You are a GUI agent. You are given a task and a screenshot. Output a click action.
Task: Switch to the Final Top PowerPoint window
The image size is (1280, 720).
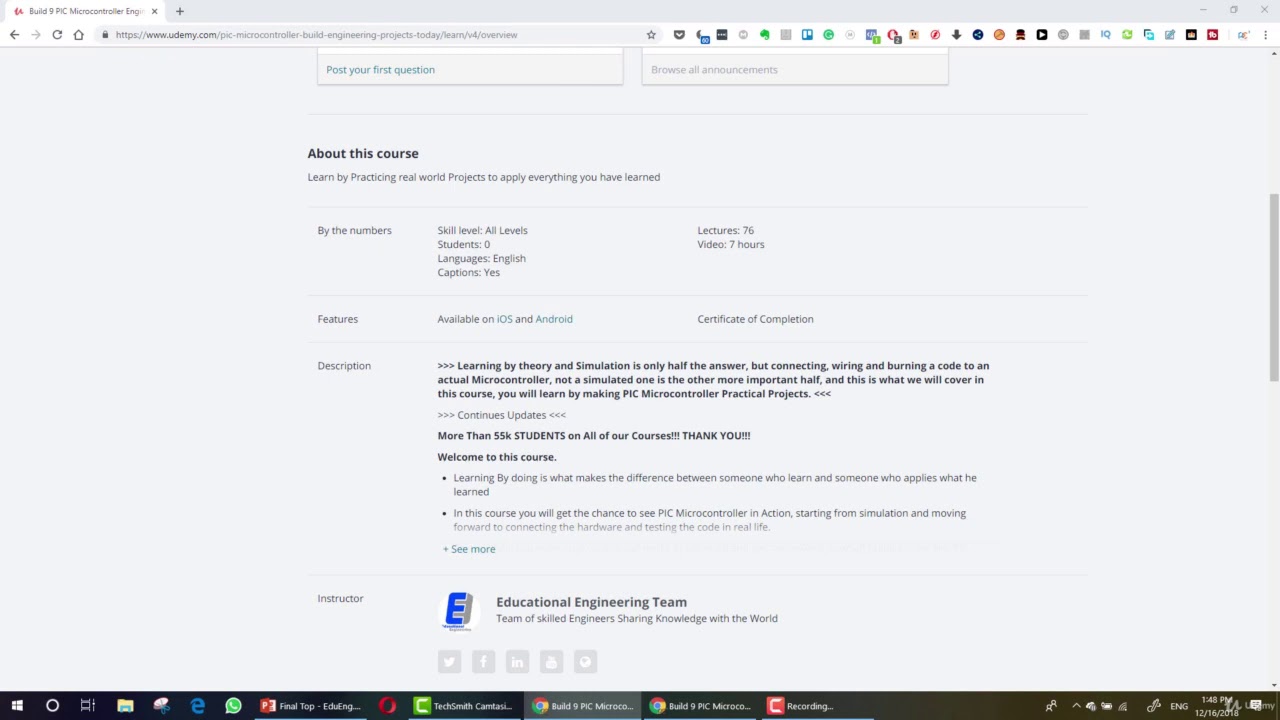click(x=310, y=706)
